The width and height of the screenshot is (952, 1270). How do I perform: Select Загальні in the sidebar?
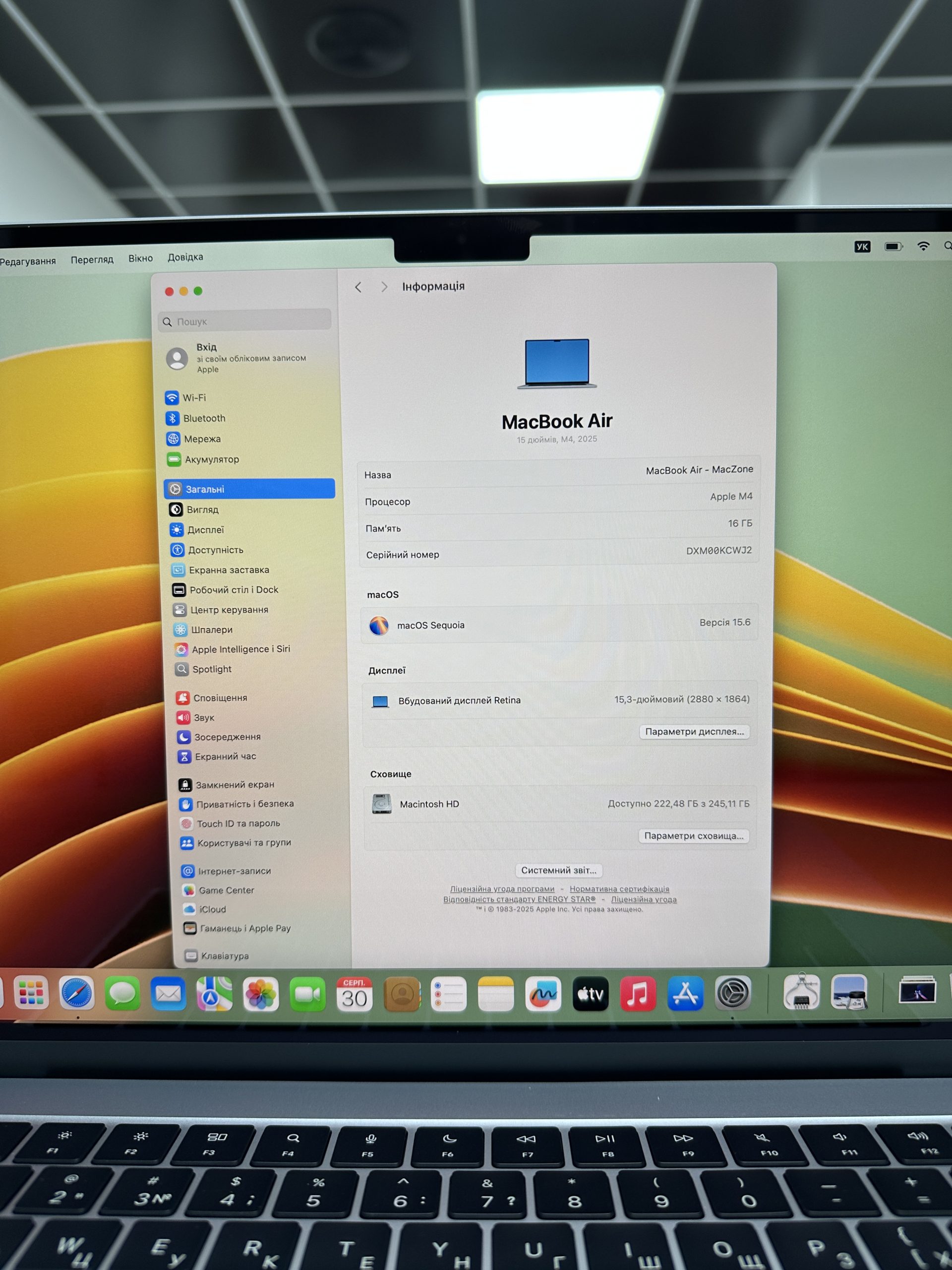[x=249, y=489]
